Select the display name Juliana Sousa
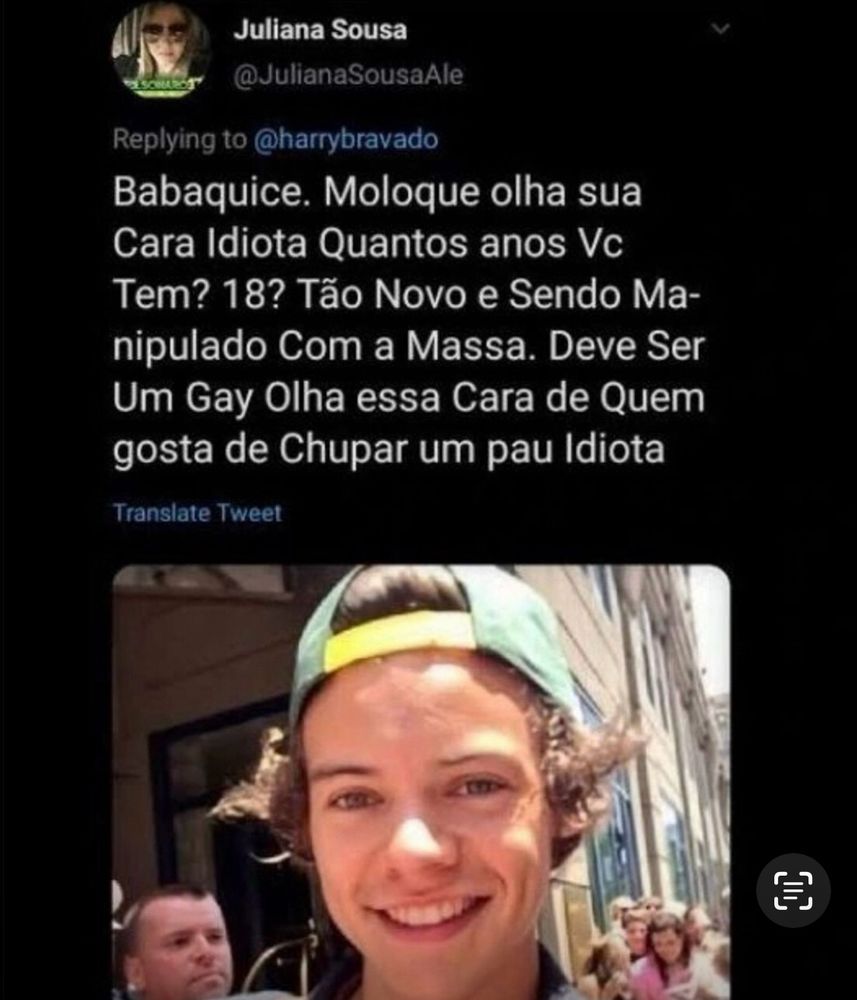The height and width of the screenshot is (1000, 857). (x=320, y=30)
